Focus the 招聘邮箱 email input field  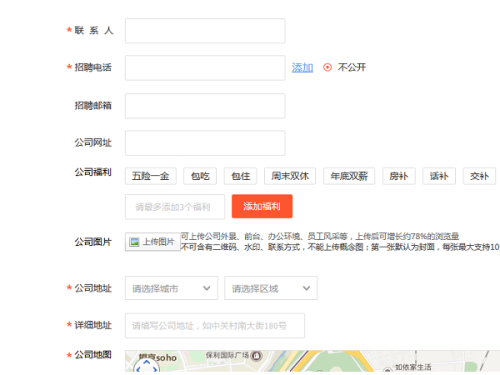(x=205, y=106)
